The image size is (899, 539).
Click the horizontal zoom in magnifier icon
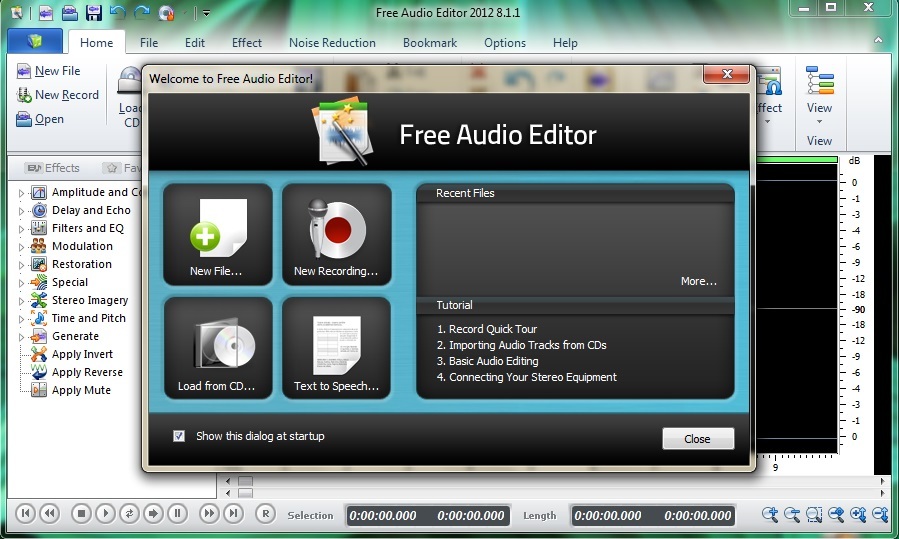pos(770,514)
